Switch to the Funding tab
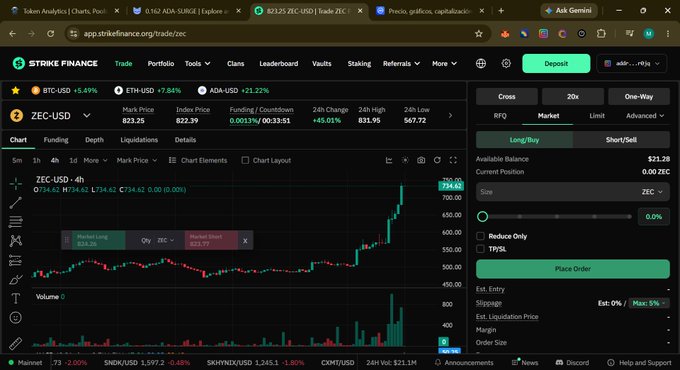The width and height of the screenshot is (680, 370). (56, 140)
